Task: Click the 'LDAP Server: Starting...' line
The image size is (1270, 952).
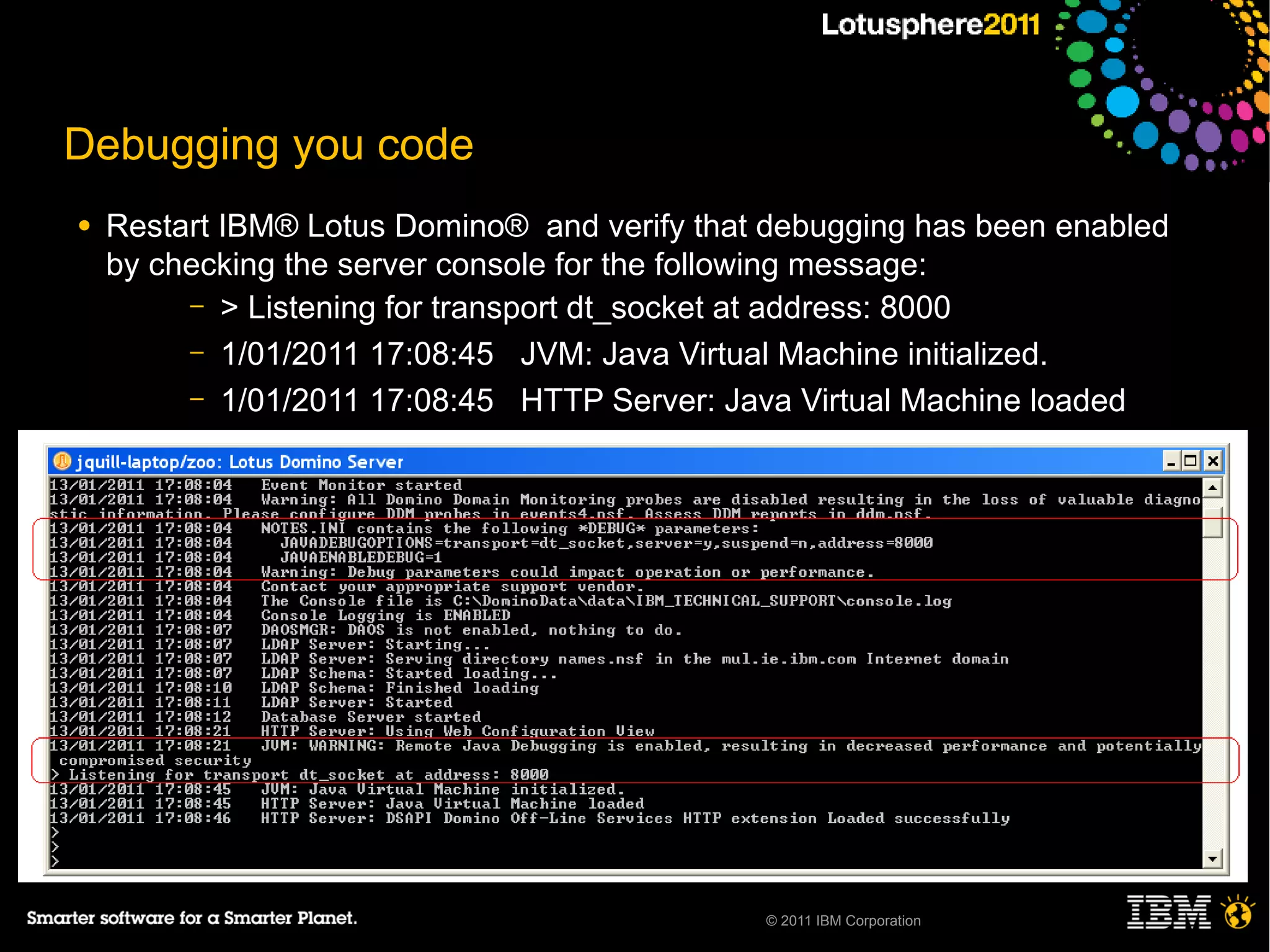Action: [x=270, y=644]
